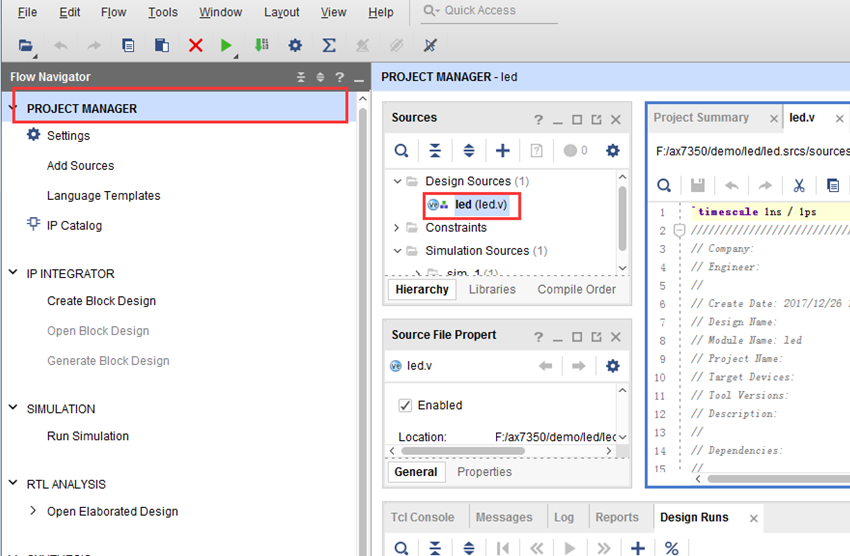Click horizontal scrollbar in Source File Properties

click(462, 451)
